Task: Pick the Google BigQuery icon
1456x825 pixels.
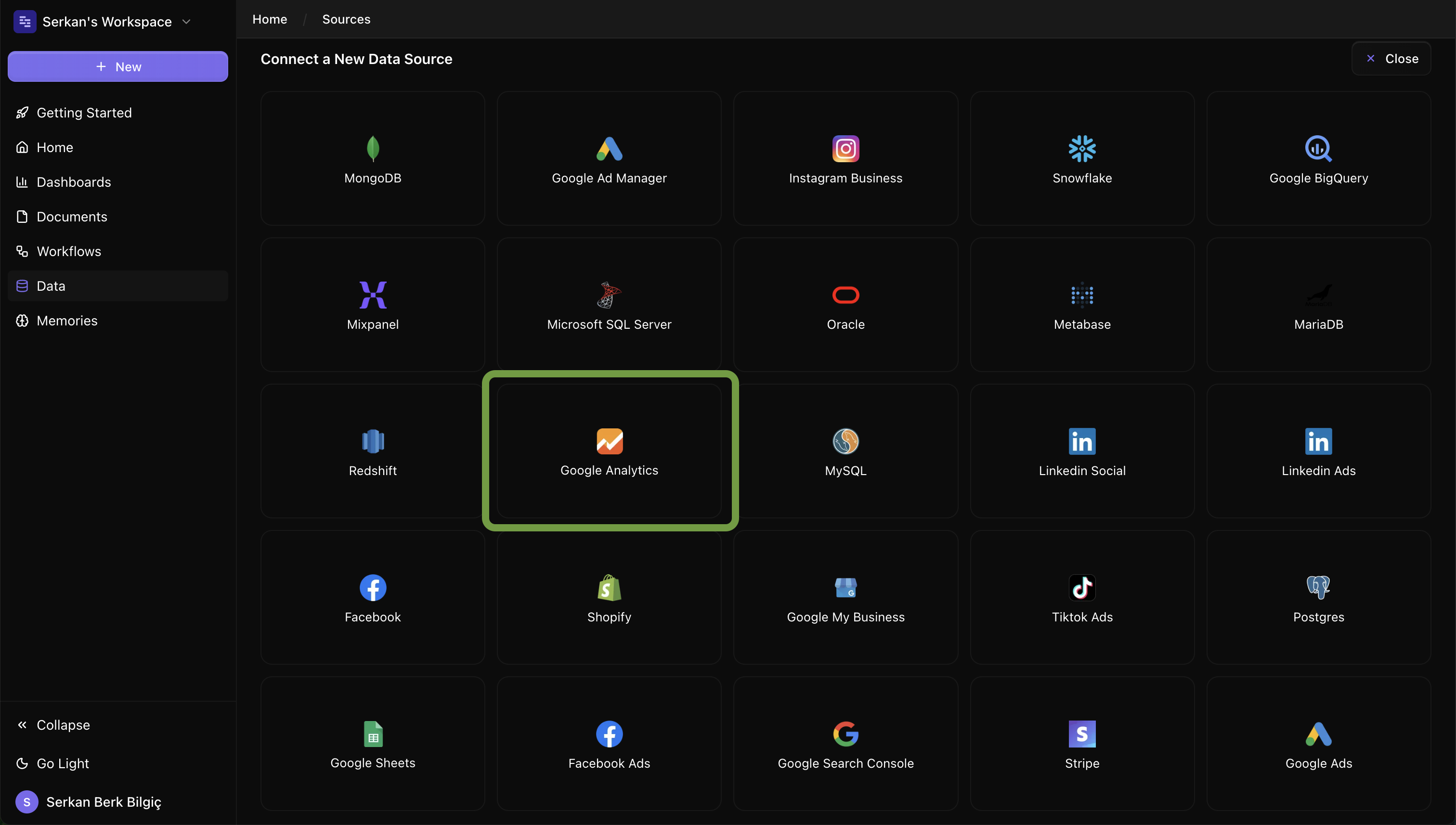Action: pyautogui.click(x=1318, y=148)
